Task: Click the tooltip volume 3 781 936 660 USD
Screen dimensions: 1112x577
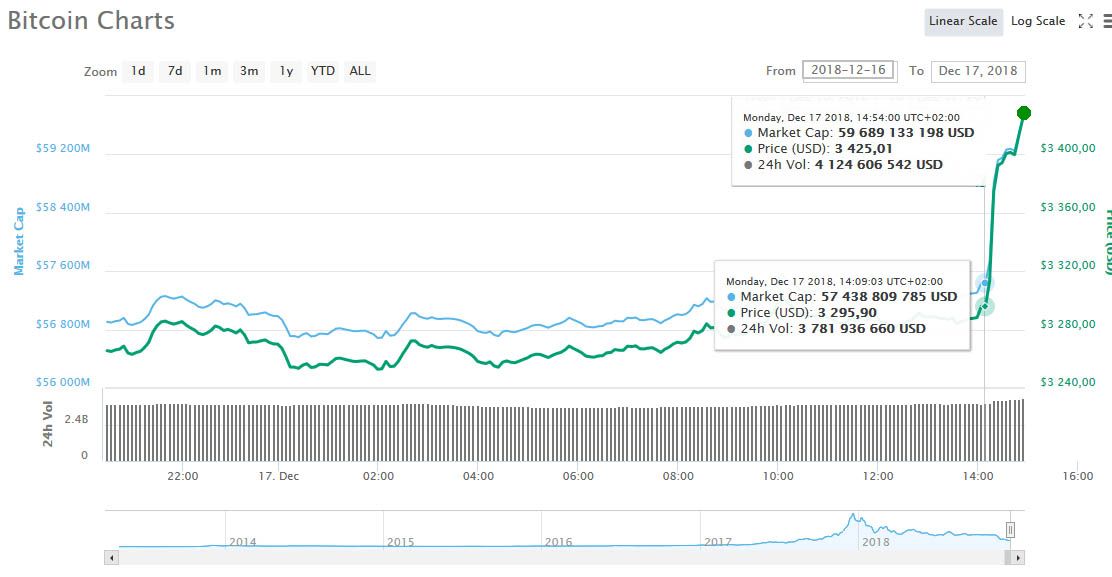Action: pos(862,329)
